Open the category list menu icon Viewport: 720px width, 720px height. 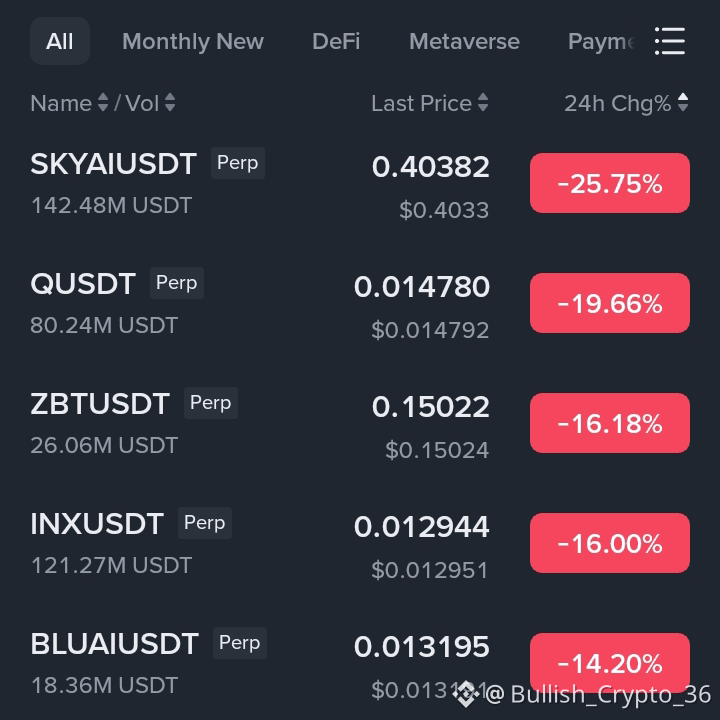(669, 41)
